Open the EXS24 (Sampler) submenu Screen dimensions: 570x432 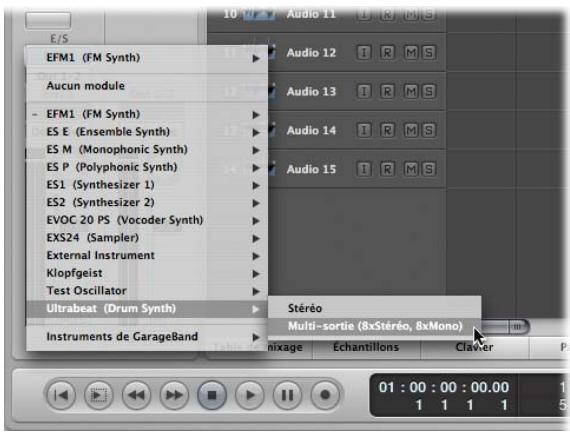pyautogui.click(x=147, y=238)
